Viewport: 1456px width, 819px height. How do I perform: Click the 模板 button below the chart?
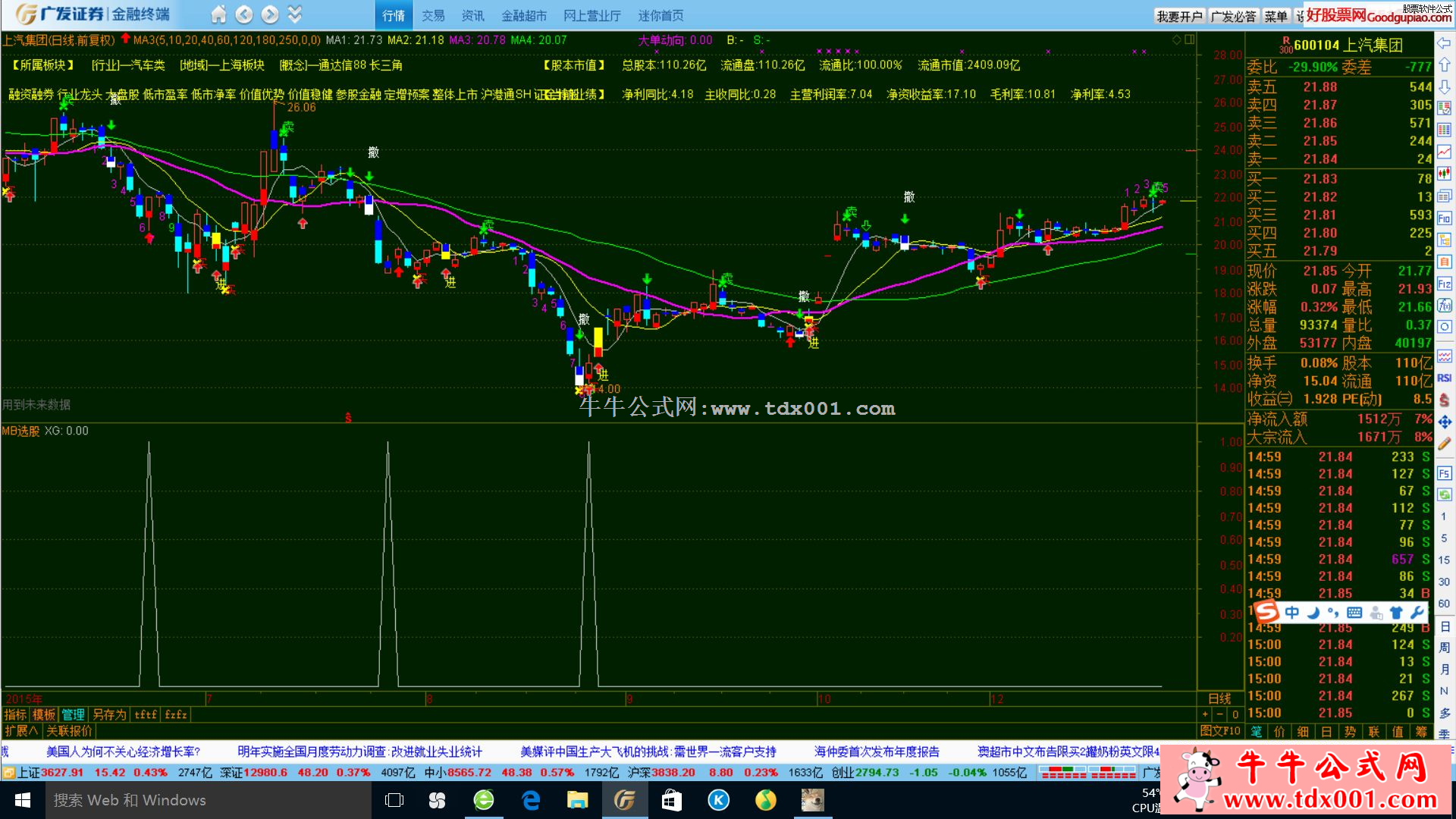[44, 714]
